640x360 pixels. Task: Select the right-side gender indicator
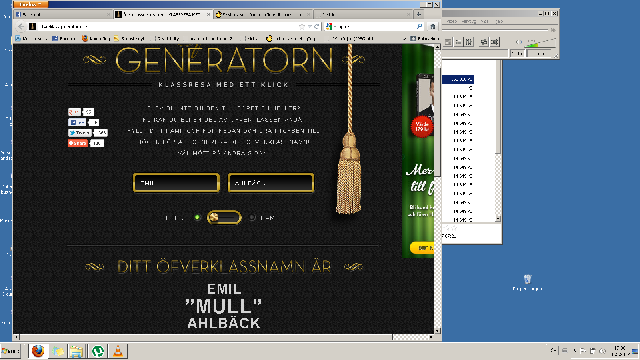[252, 218]
